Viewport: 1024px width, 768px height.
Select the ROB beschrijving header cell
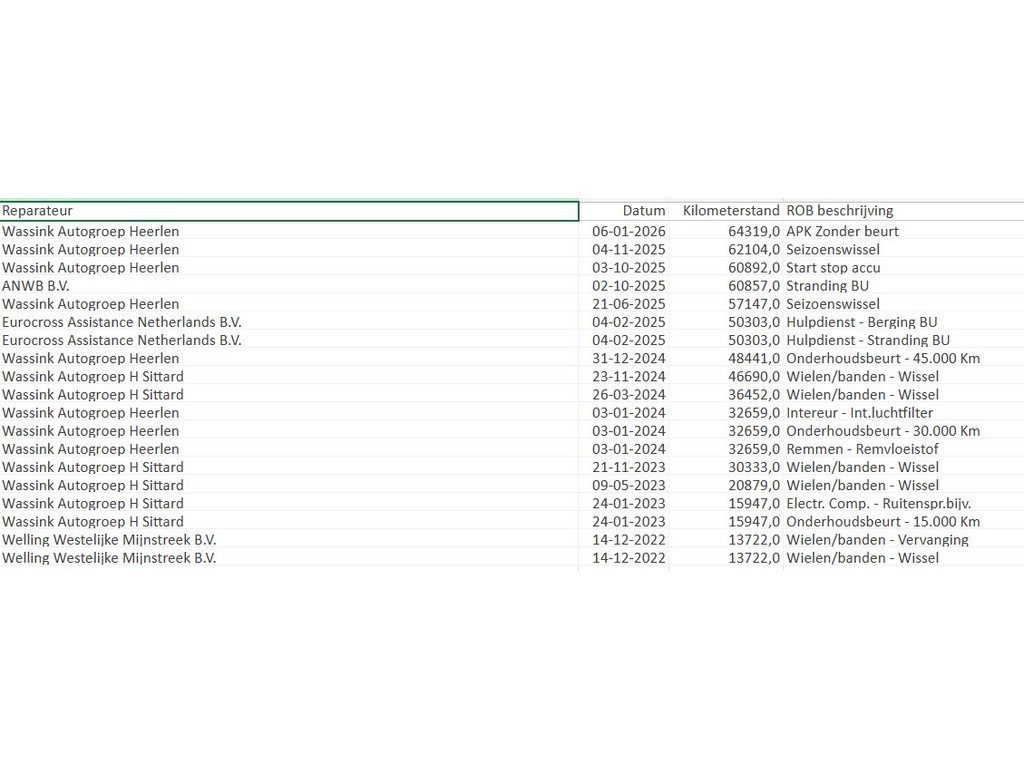tap(840, 211)
